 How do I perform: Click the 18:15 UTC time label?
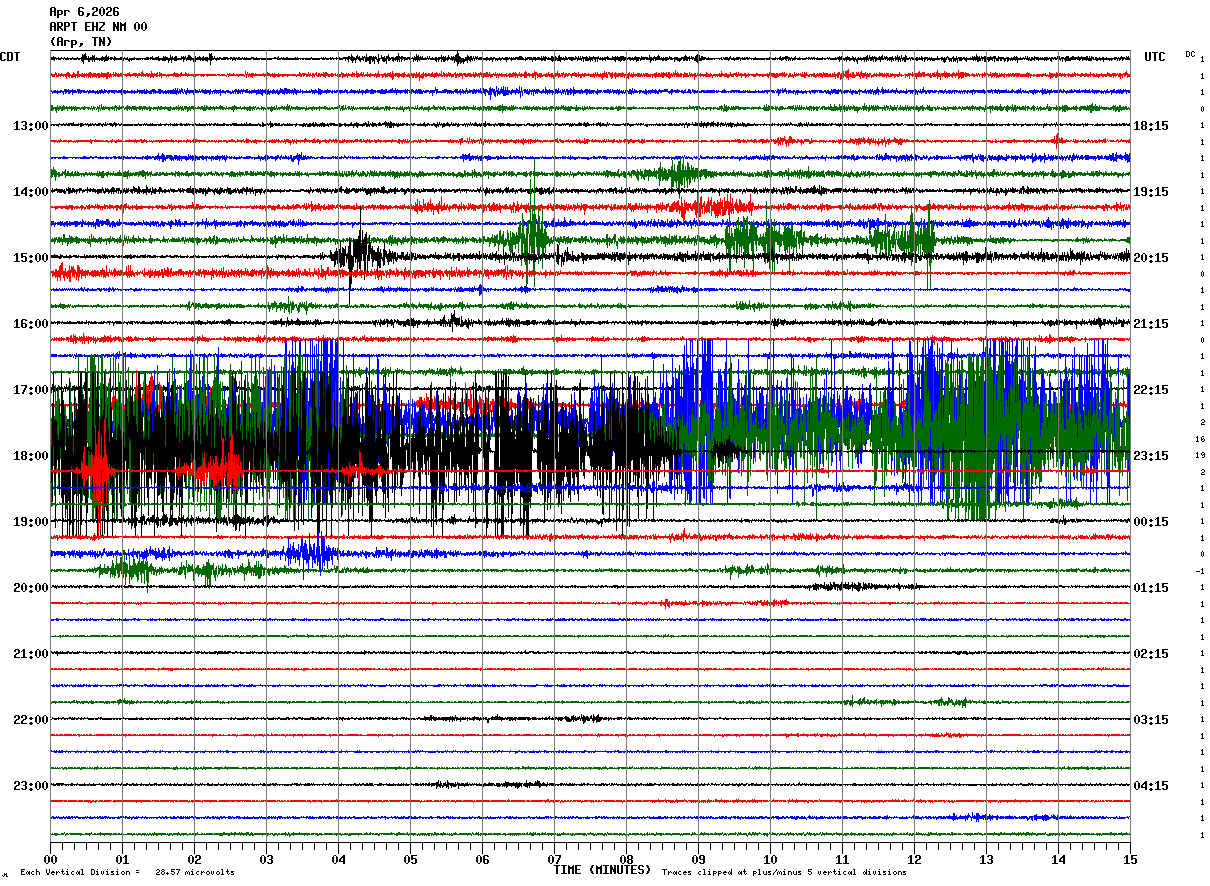tap(1150, 126)
